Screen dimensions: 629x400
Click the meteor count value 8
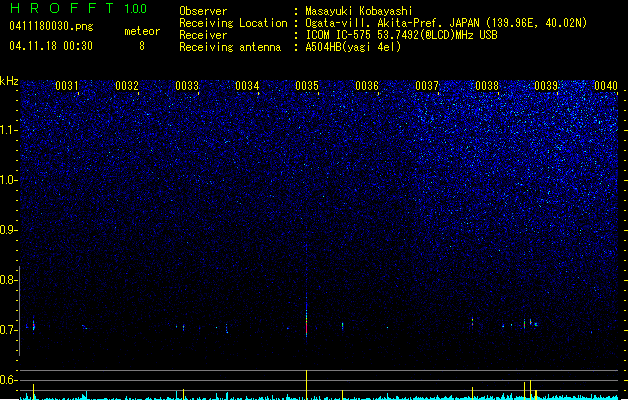[x=142, y=46]
